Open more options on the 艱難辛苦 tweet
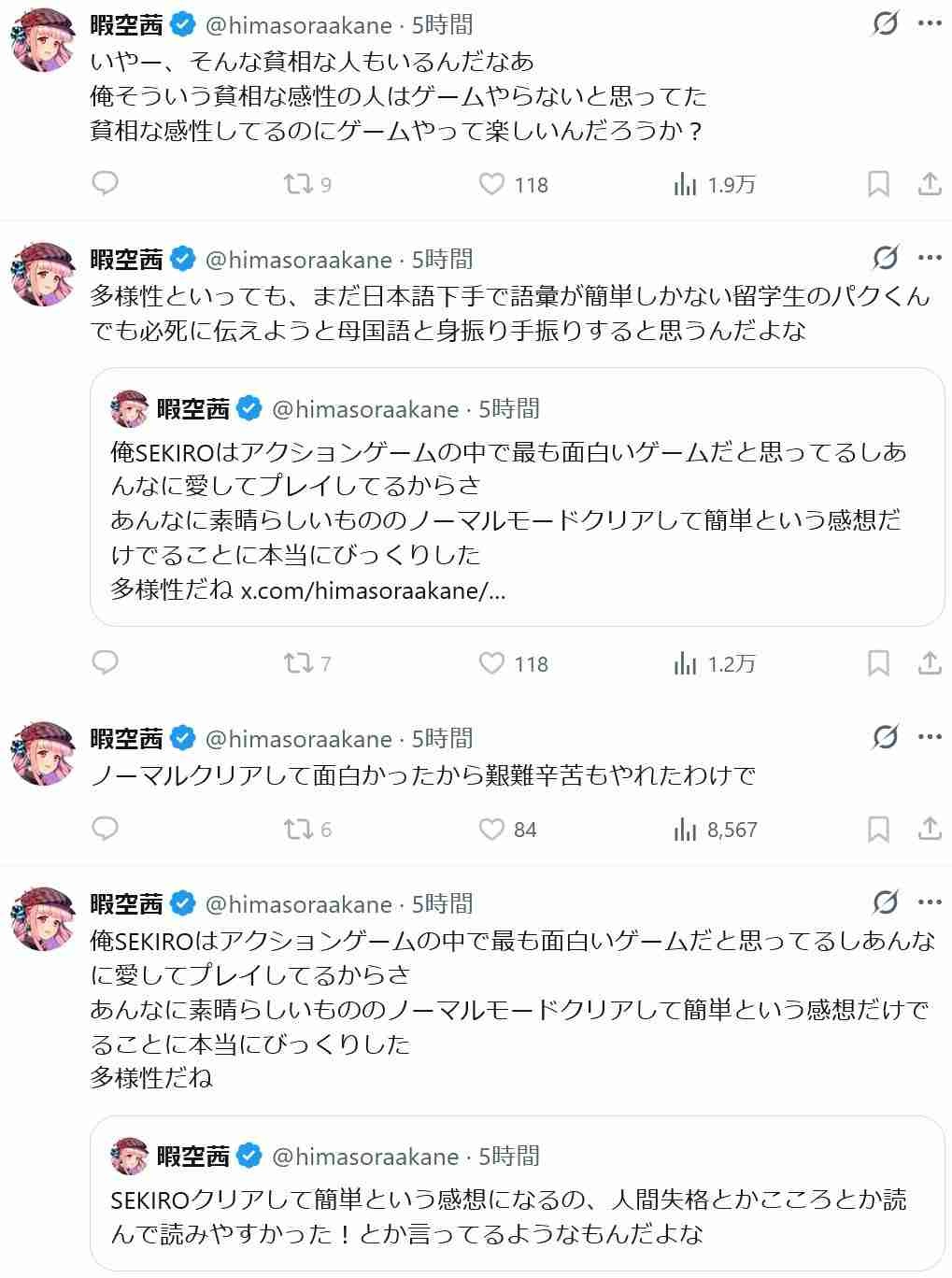The width and height of the screenshot is (952, 1278). point(930,738)
